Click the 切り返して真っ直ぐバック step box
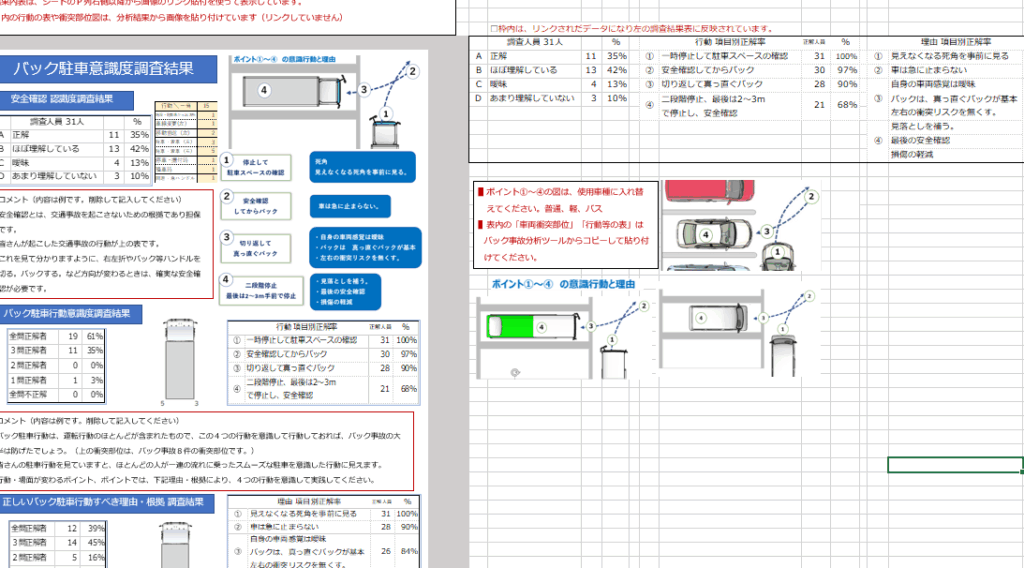1024x568 pixels. point(256,246)
